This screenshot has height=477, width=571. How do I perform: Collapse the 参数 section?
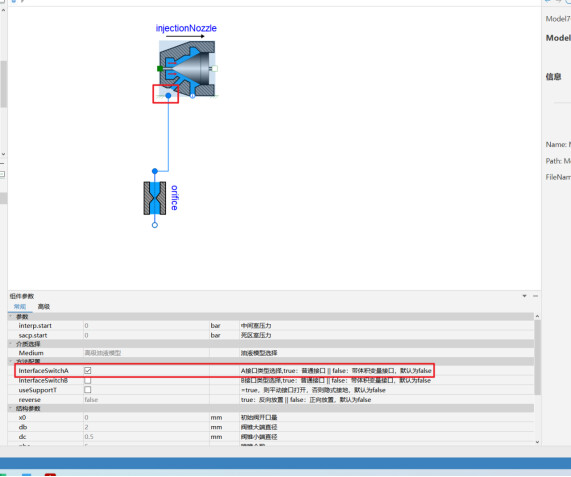pyautogui.click(x=11, y=316)
